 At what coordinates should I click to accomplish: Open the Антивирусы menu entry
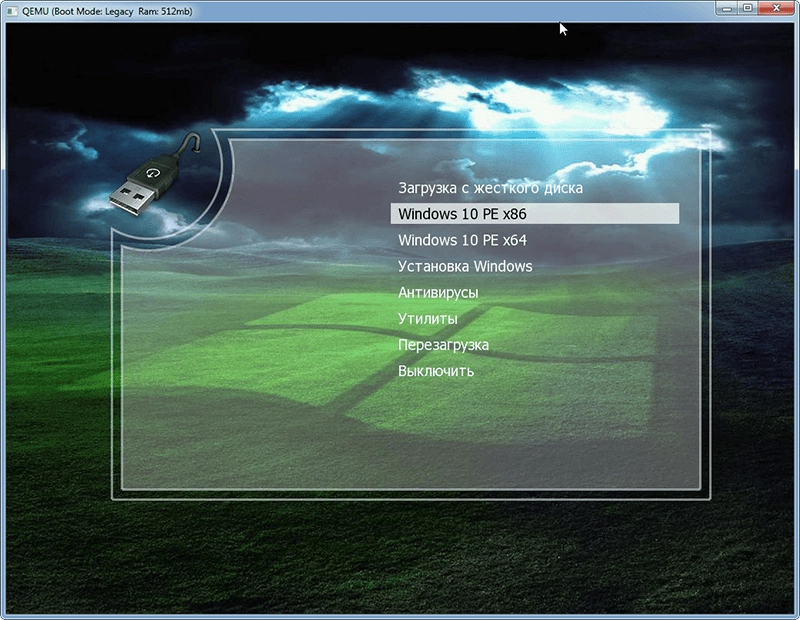(x=438, y=293)
